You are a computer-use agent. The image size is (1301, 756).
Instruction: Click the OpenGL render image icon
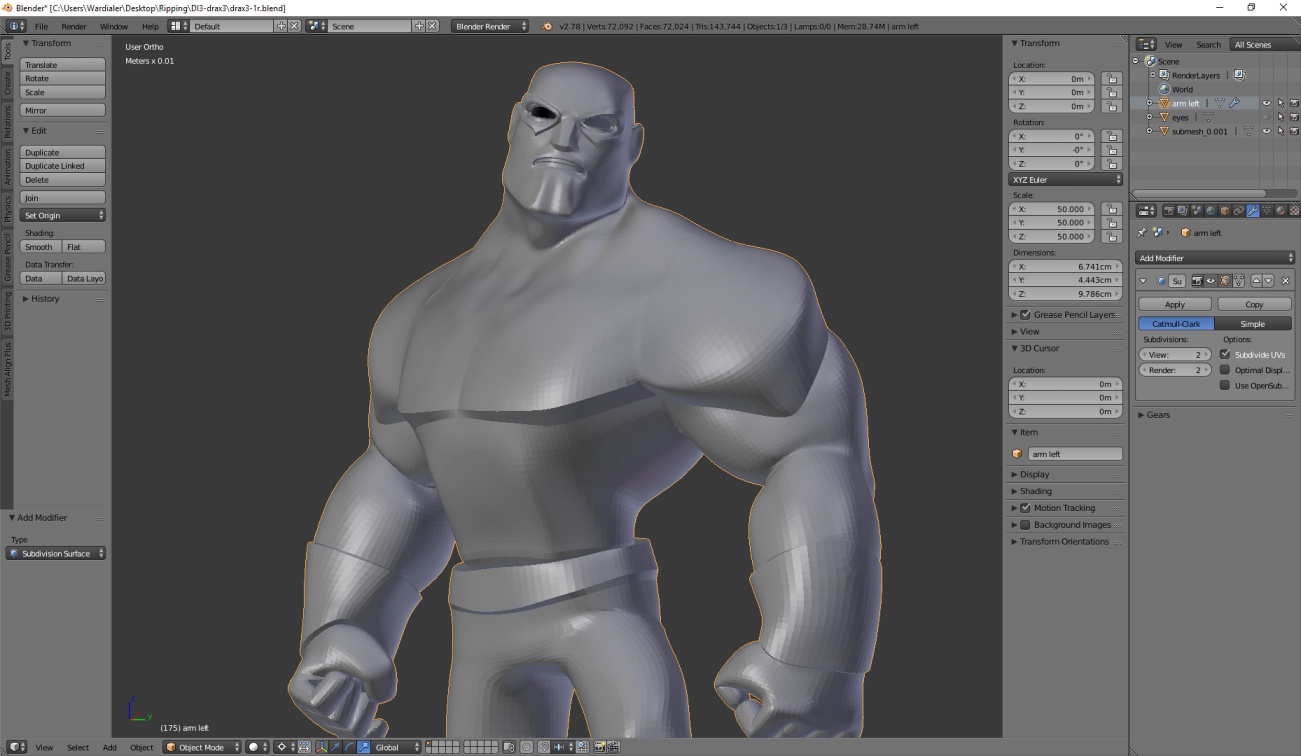(599, 747)
